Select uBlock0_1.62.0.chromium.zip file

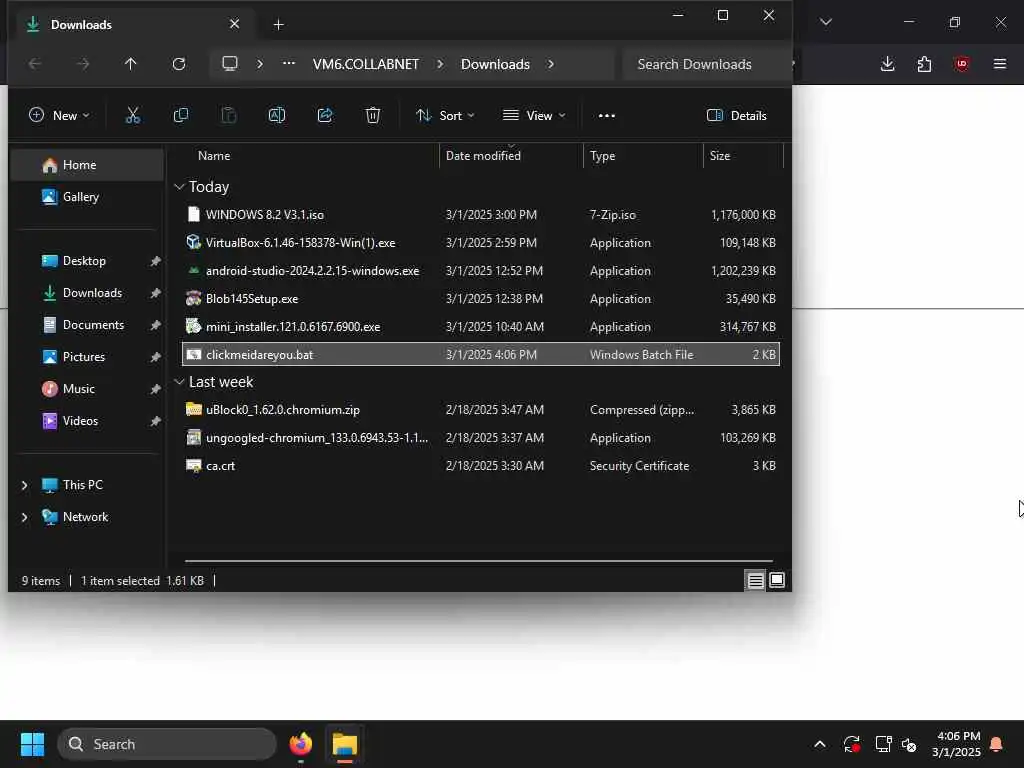pyautogui.click(x=481, y=410)
